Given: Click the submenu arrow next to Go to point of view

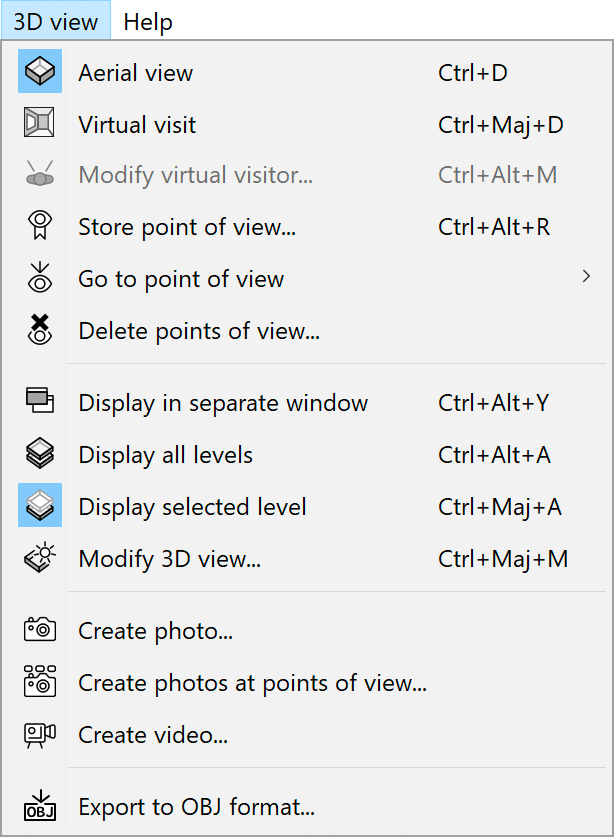Looking at the screenshot, I should 587,277.
